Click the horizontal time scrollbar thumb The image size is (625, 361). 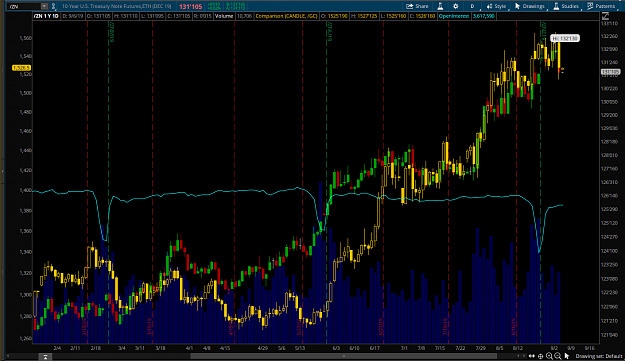click(343, 356)
